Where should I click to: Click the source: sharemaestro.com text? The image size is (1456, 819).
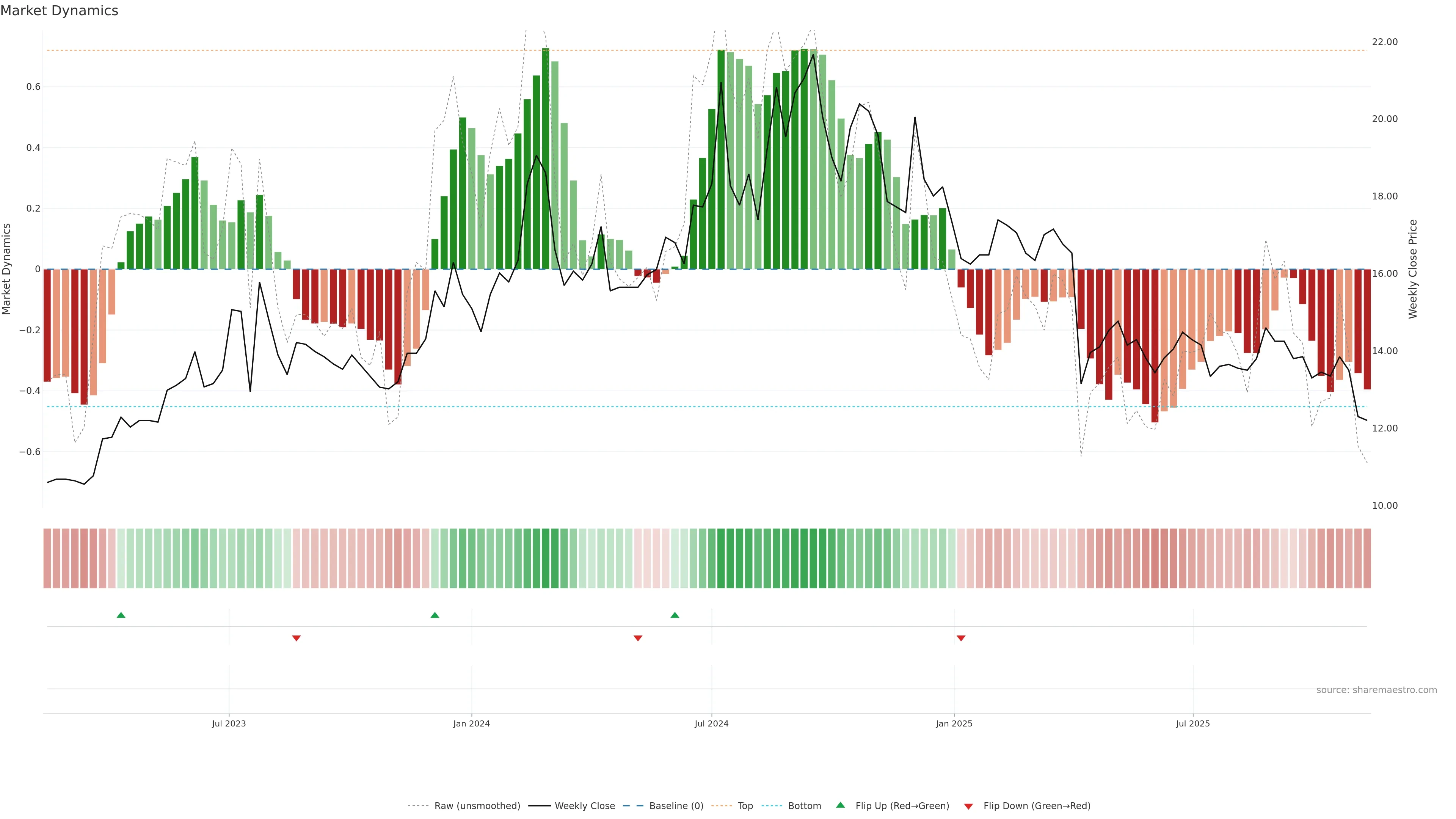click(1376, 690)
